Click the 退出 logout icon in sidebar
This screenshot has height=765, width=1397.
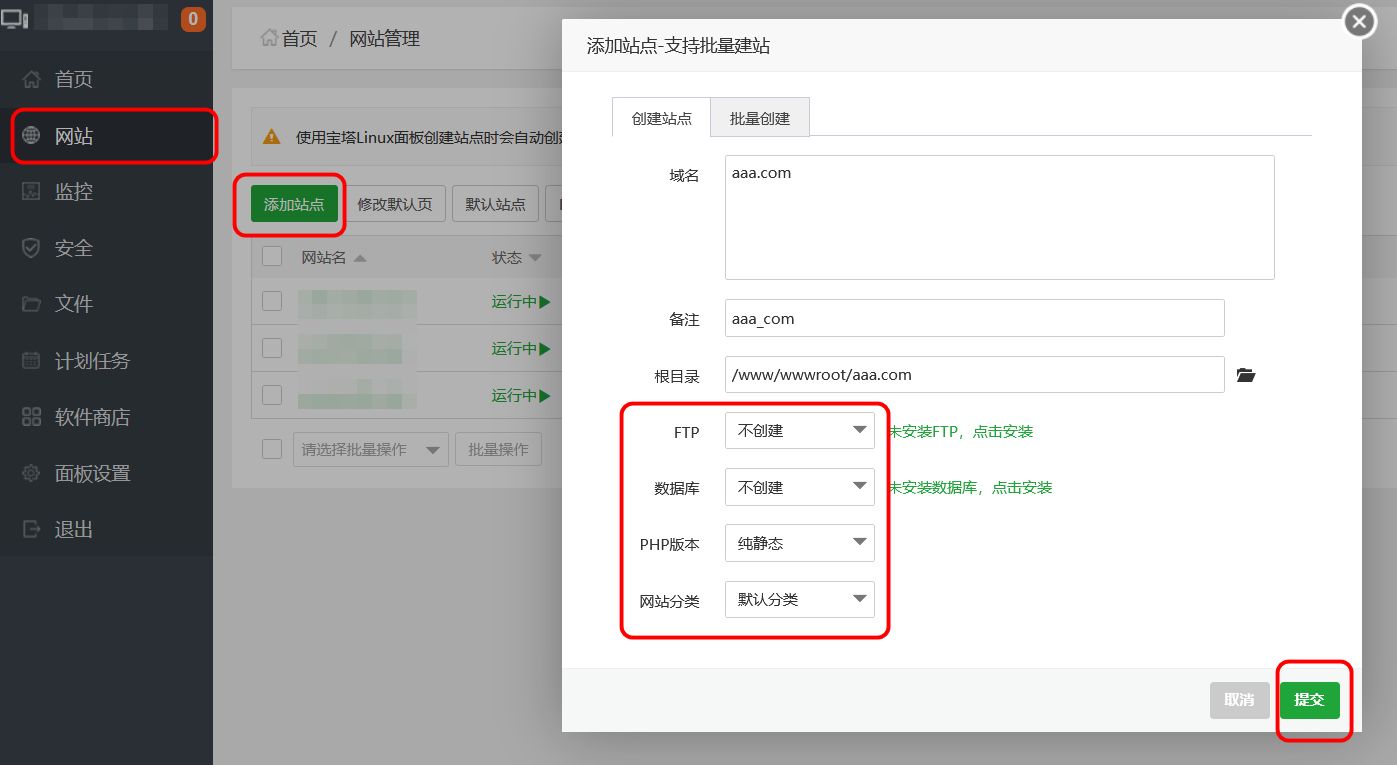[x=31, y=529]
